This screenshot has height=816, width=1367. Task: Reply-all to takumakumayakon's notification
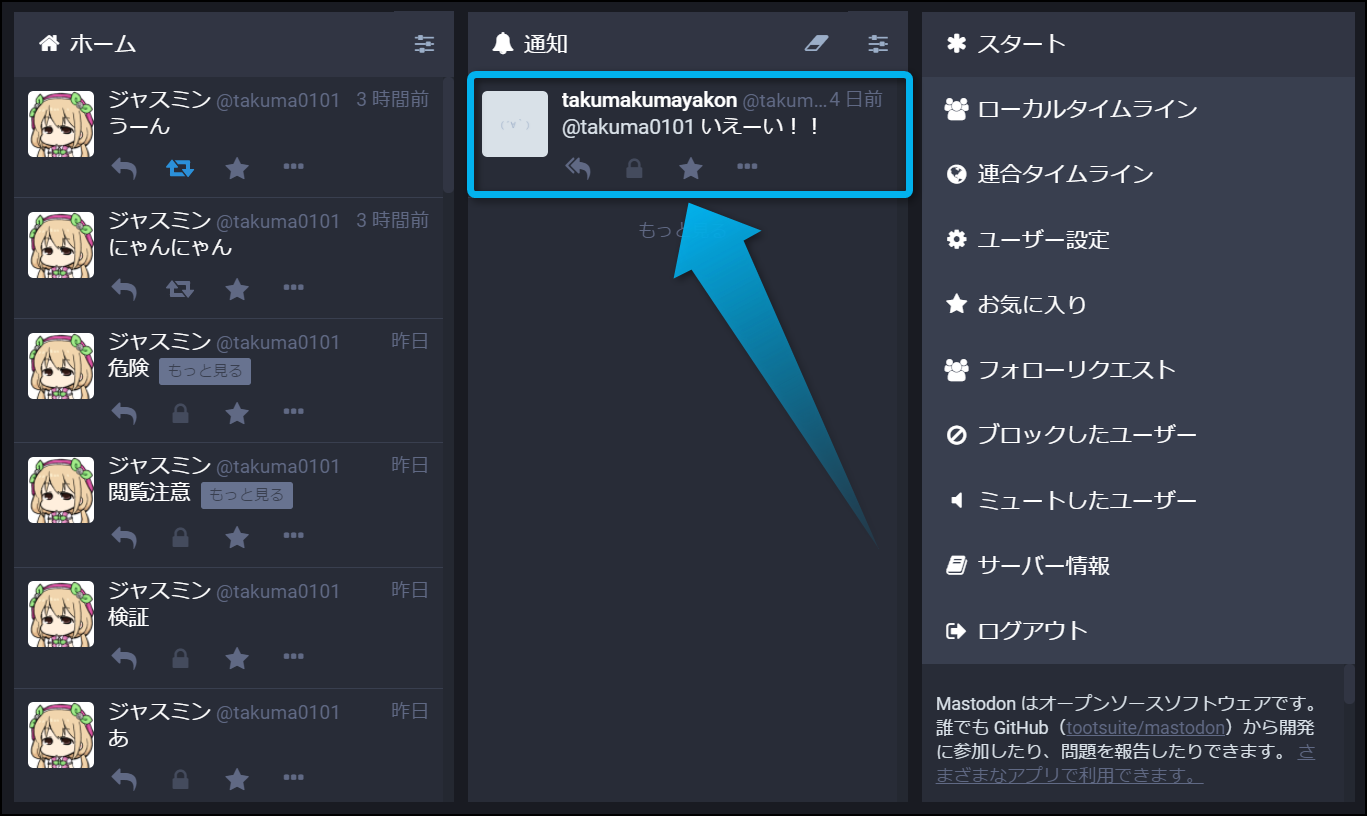click(x=578, y=168)
